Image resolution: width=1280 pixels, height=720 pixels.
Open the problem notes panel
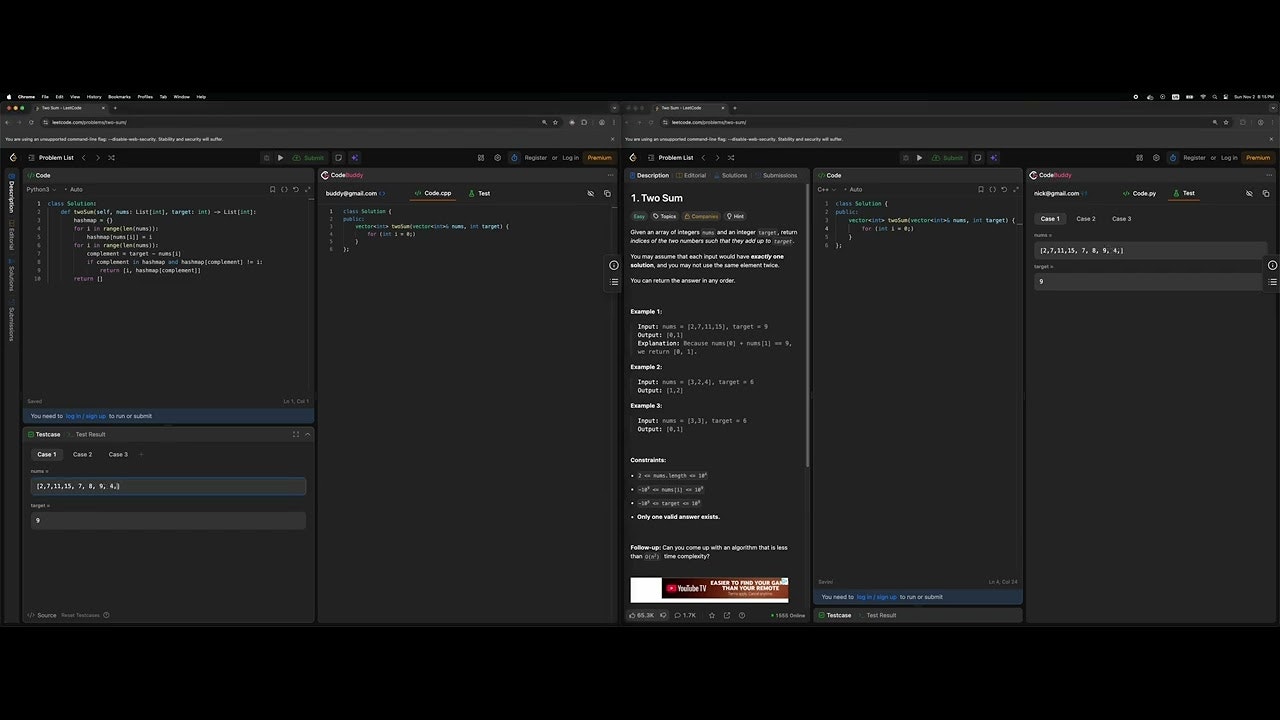point(338,158)
